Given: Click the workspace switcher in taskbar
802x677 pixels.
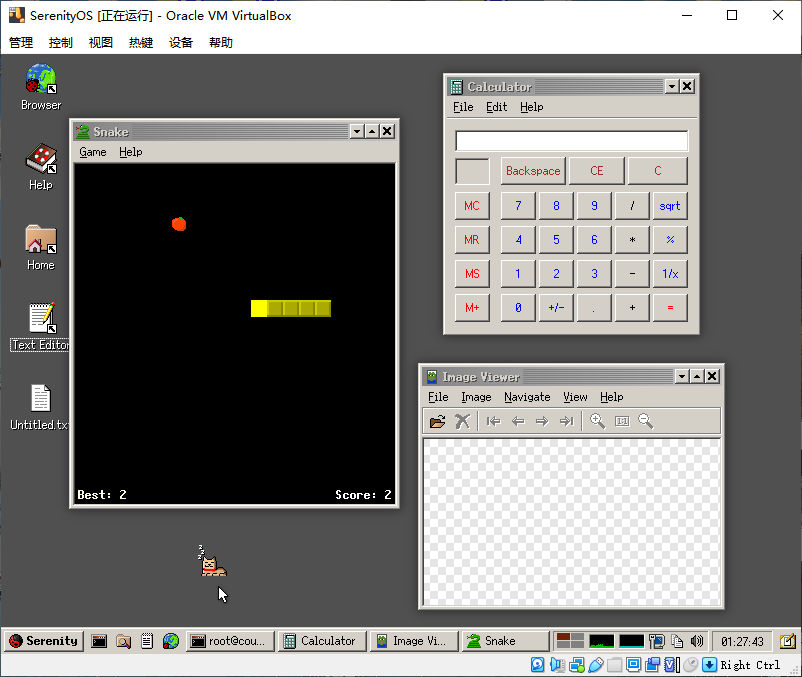Looking at the screenshot, I should point(570,641).
